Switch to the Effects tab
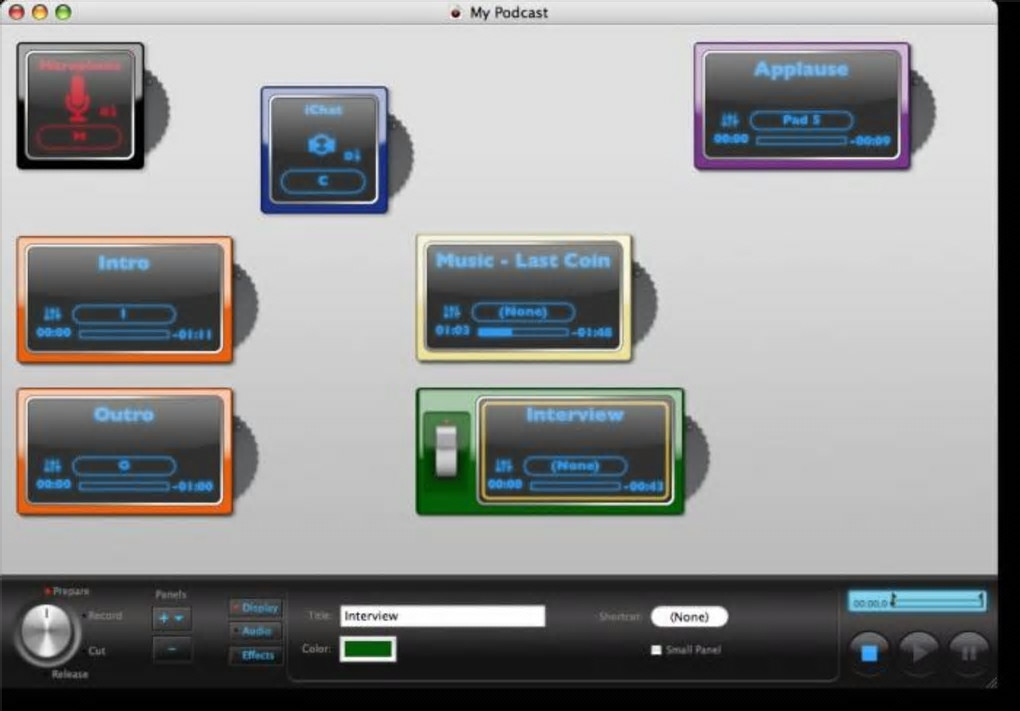Image resolution: width=1020 pixels, height=711 pixels. coord(256,655)
